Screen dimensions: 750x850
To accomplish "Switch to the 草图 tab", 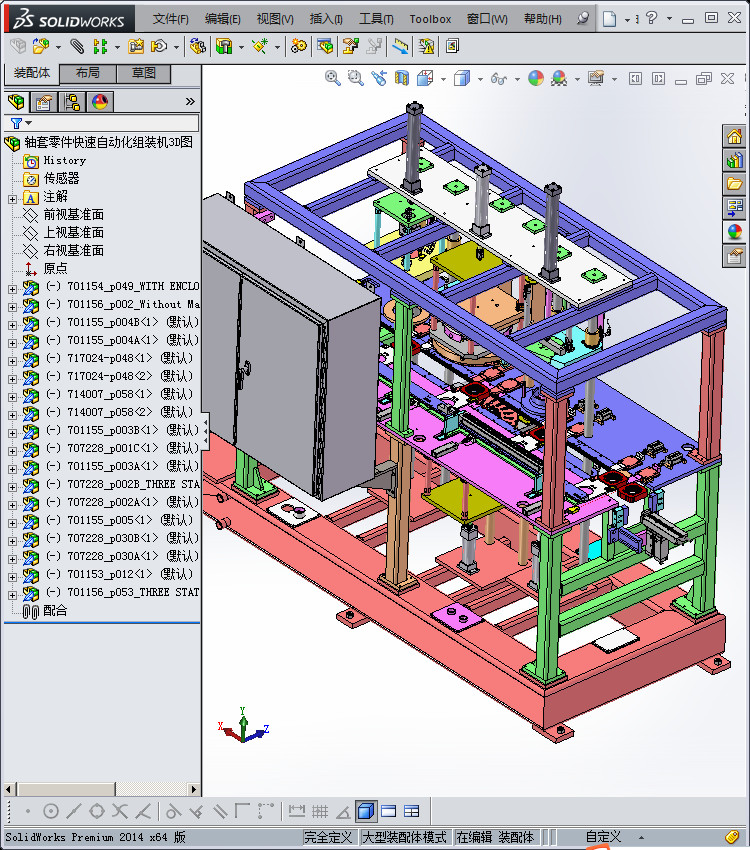I will [144, 73].
